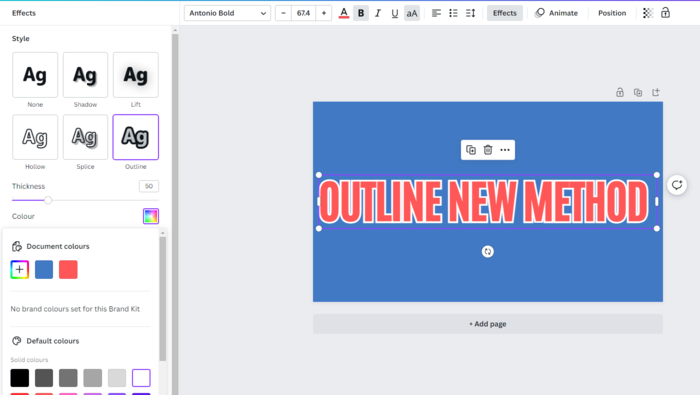Viewport: 700px width, 395px height.
Task: Choose the lightest grey default colour
Action: click(117, 378)
